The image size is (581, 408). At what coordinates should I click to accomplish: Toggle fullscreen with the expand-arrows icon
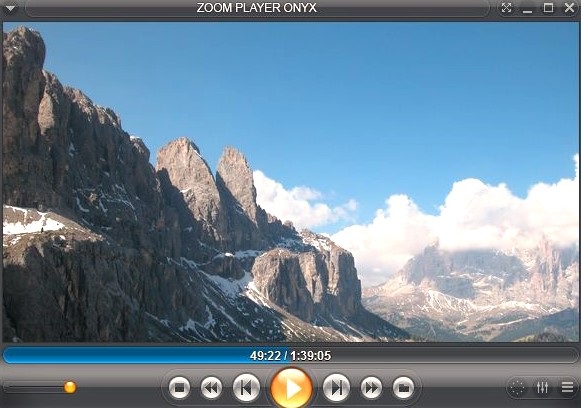pos(506,8)
